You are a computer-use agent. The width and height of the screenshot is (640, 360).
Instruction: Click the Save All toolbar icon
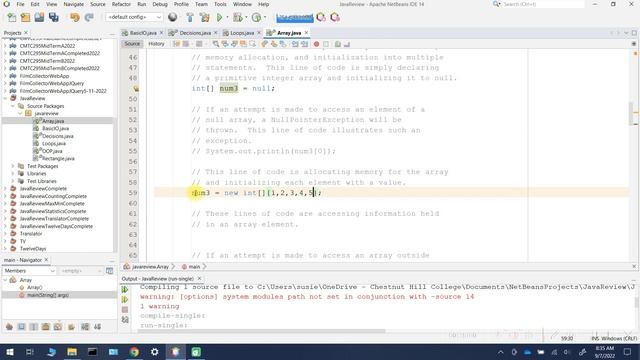click(53, 18)
